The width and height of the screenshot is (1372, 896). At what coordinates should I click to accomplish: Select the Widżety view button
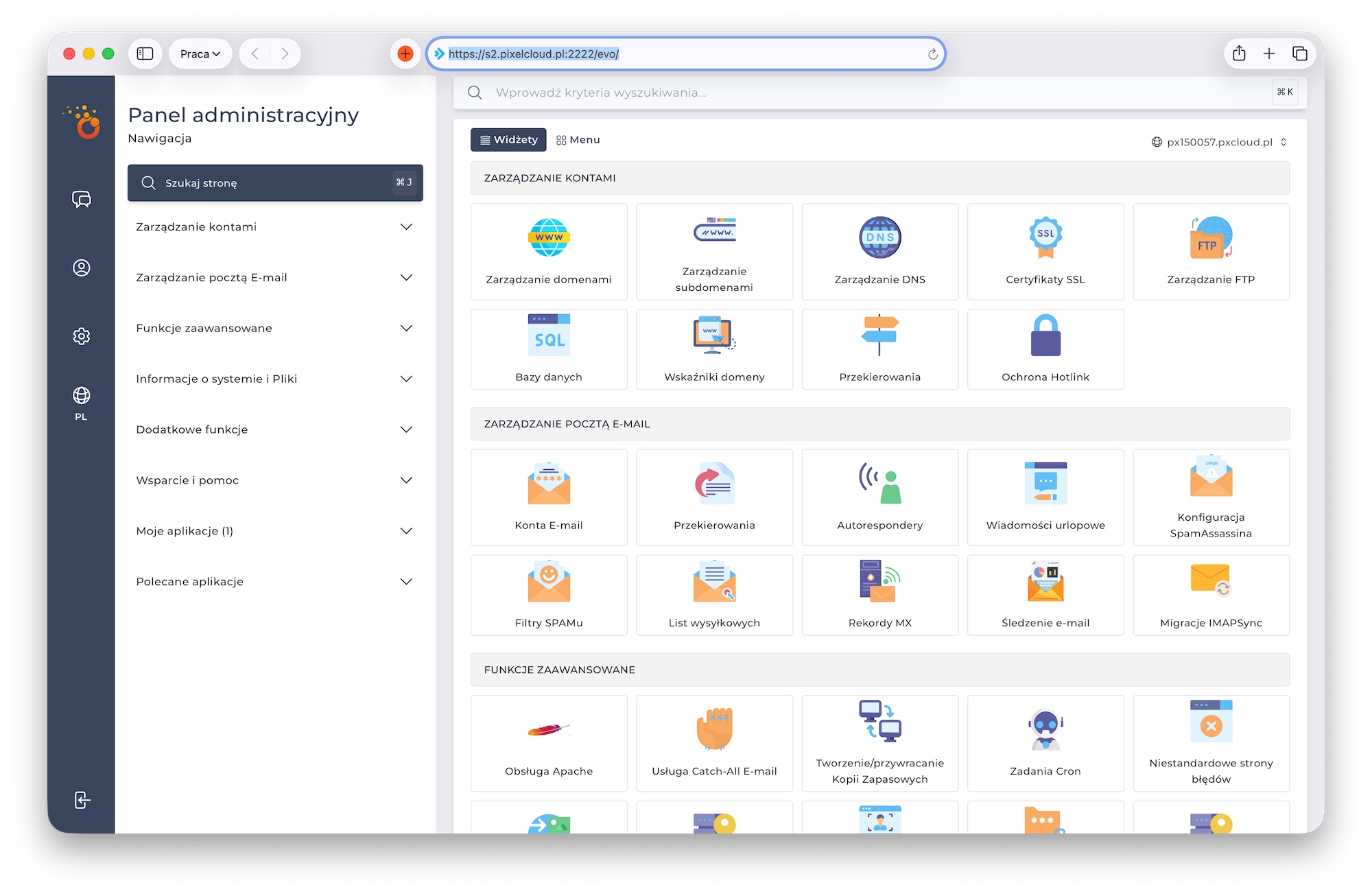(508, 139)
